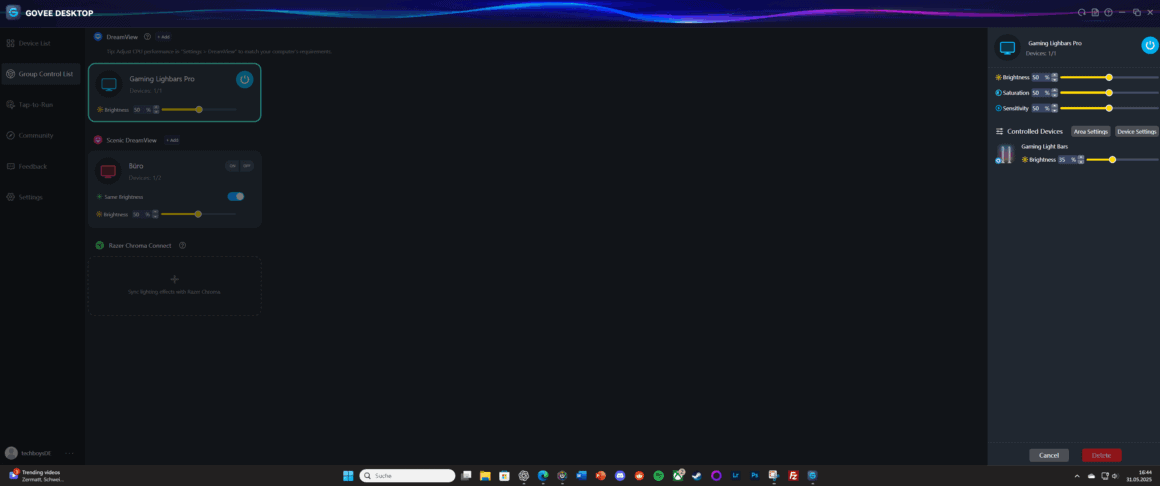The width and height of the screenshot is (1160, 486).
Task: Adjust the Gaming Light Bars brightness slider
Action: pos(1122,159)
